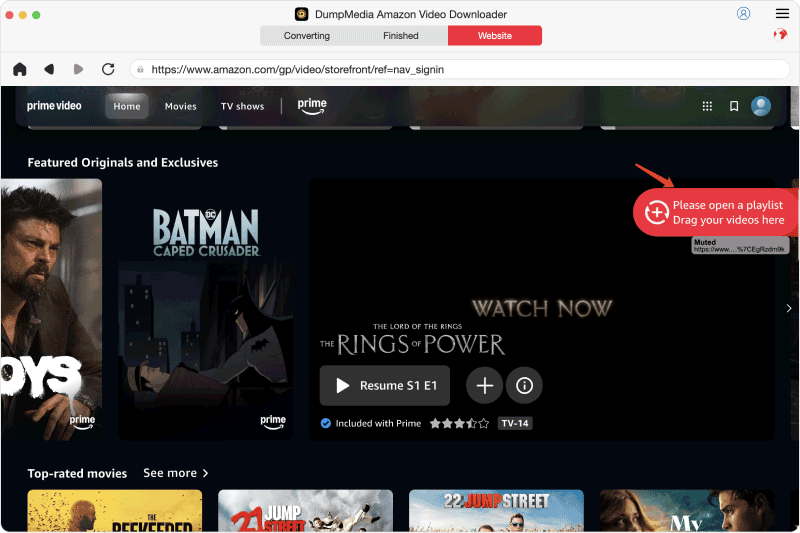The image size is (800, 533).
Task: Reload the page with refresh icon
Action: click(108, 69)
